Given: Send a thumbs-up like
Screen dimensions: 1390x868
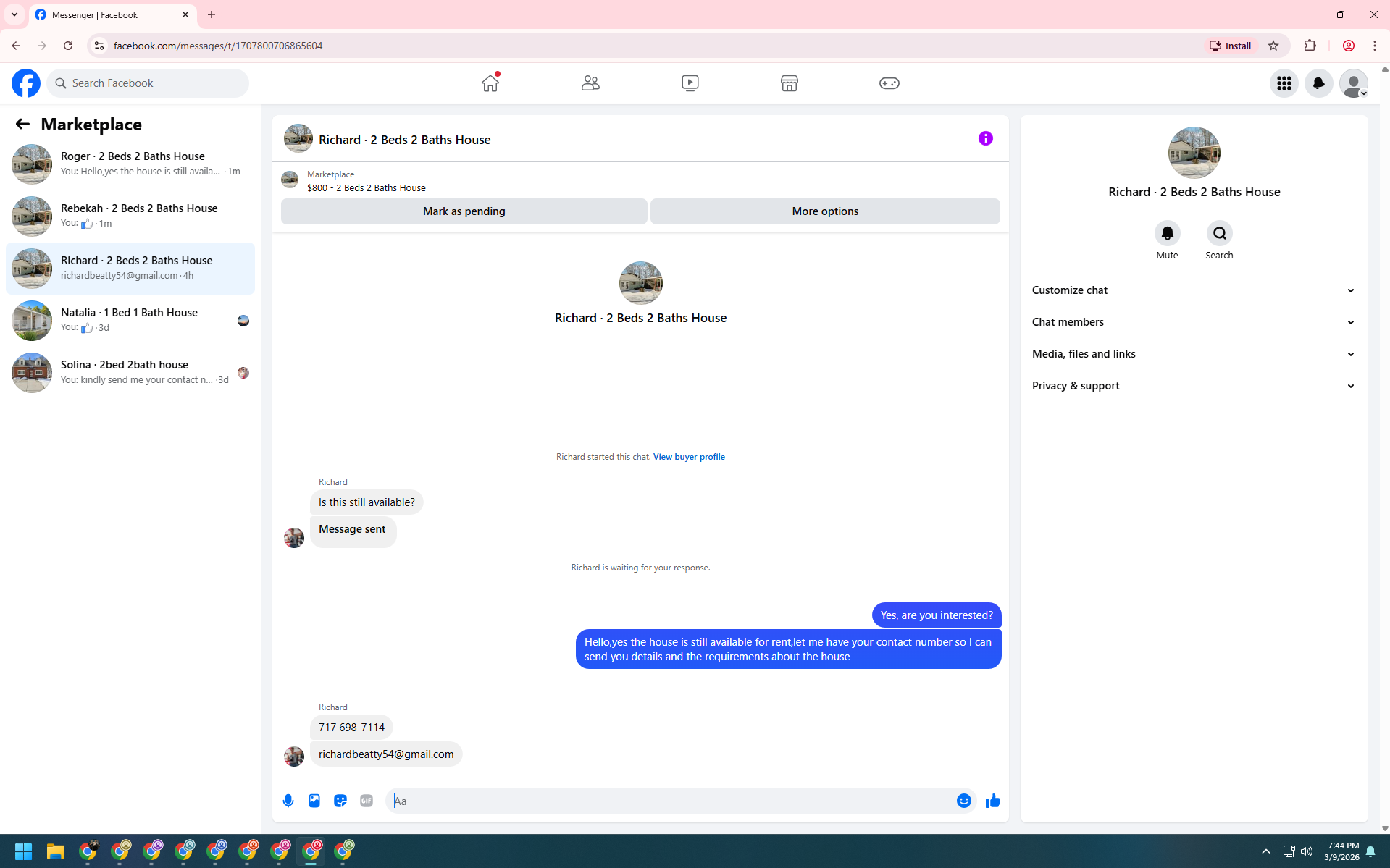Looking at the screenshot, I should pos(993,801).
